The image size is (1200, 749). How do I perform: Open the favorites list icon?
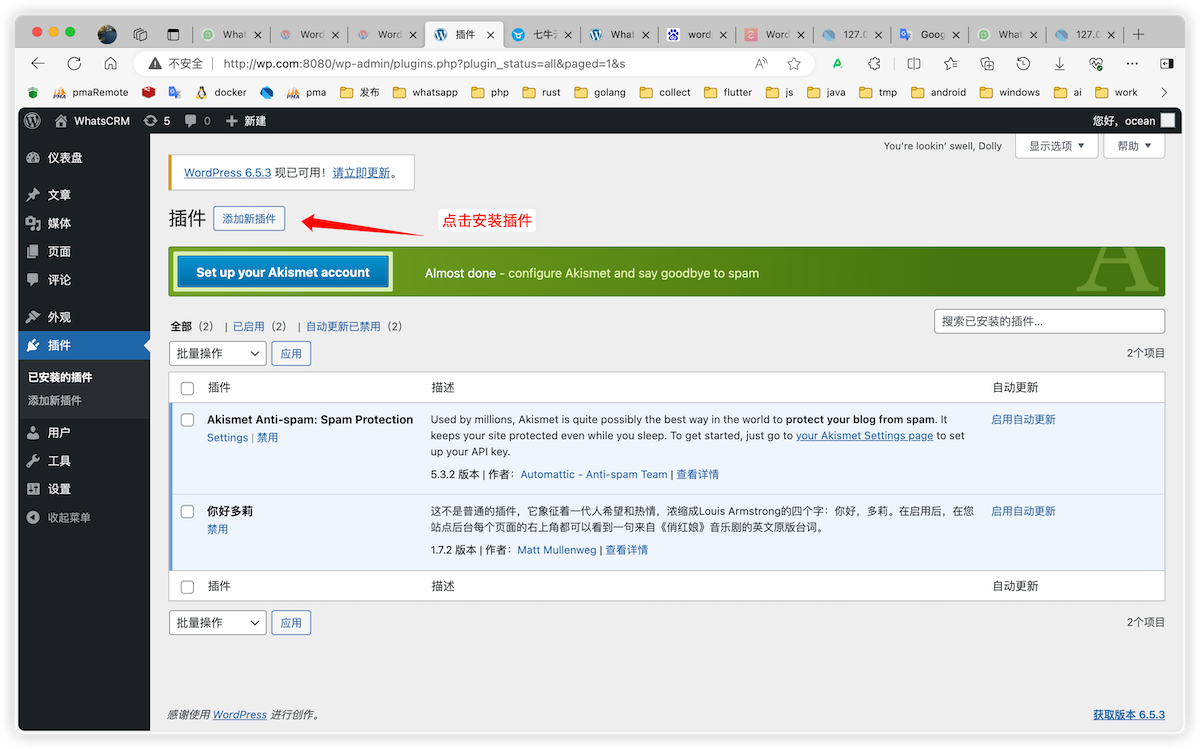pos(951,63)
